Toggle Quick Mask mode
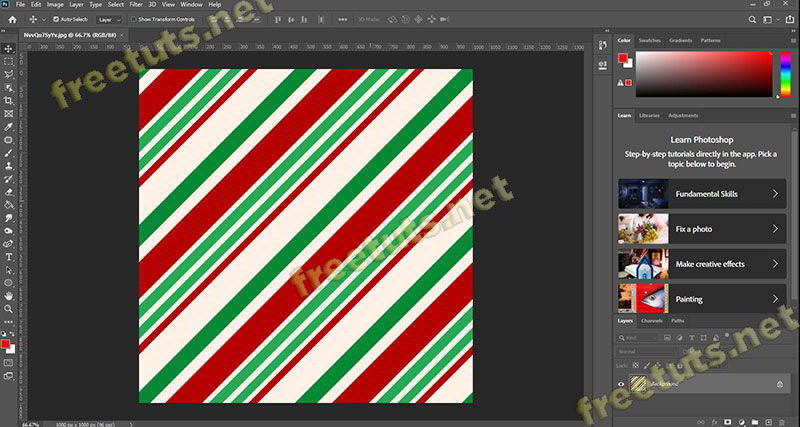800x427 pixels. (x=9, y=363)
